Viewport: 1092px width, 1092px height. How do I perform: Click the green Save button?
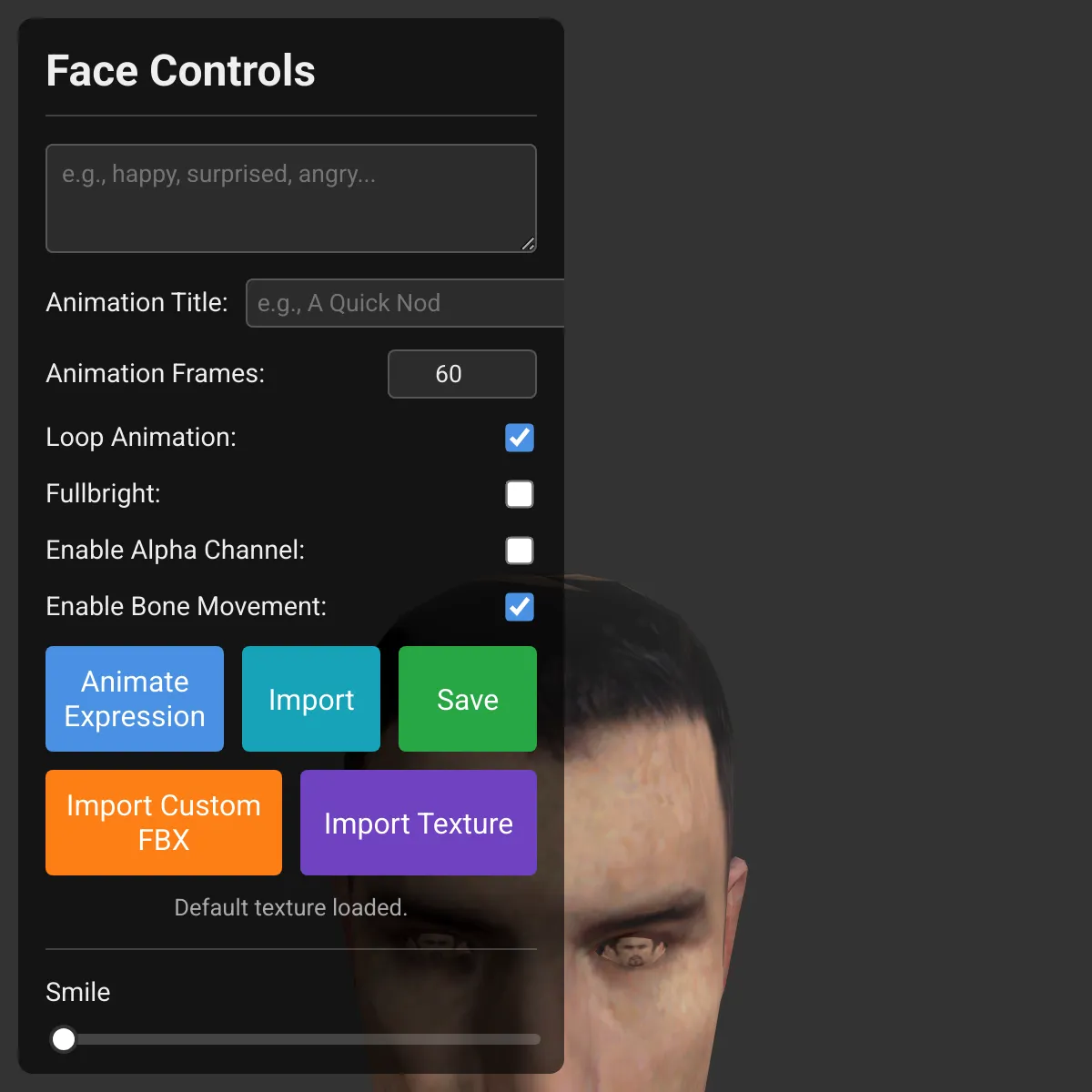[468, 699]
